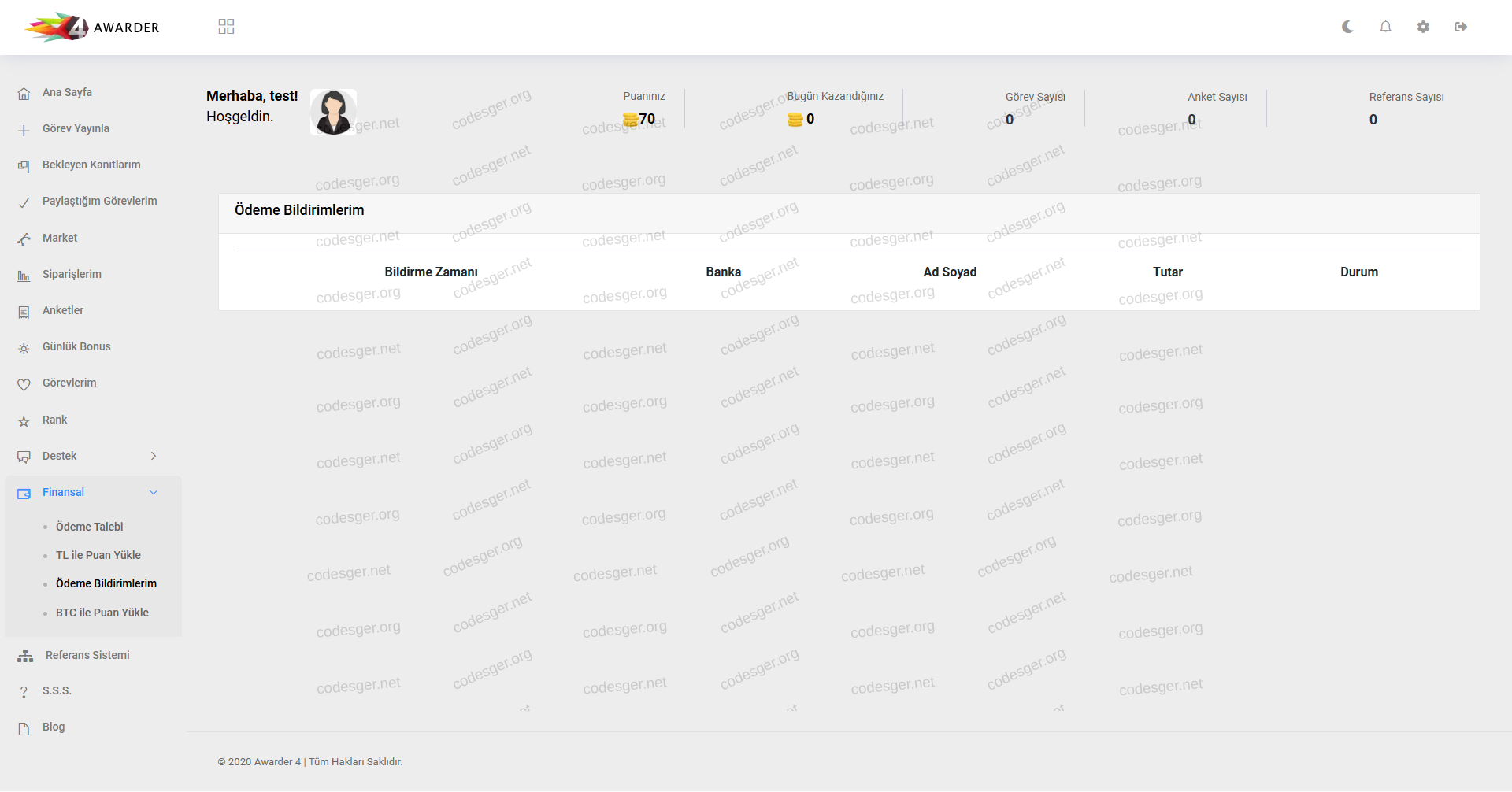
Task: Click the Rank star icon
Action: pyautogui.click(x=24, y=421)
